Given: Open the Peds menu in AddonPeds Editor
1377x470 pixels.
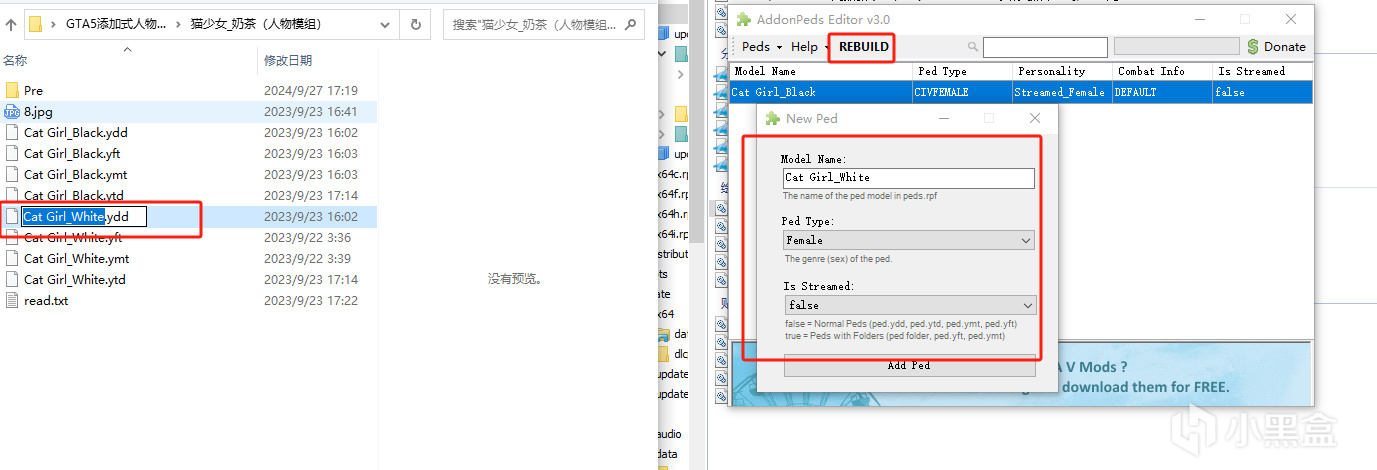Looking at the screenshot, I should [x=760, y=47].
